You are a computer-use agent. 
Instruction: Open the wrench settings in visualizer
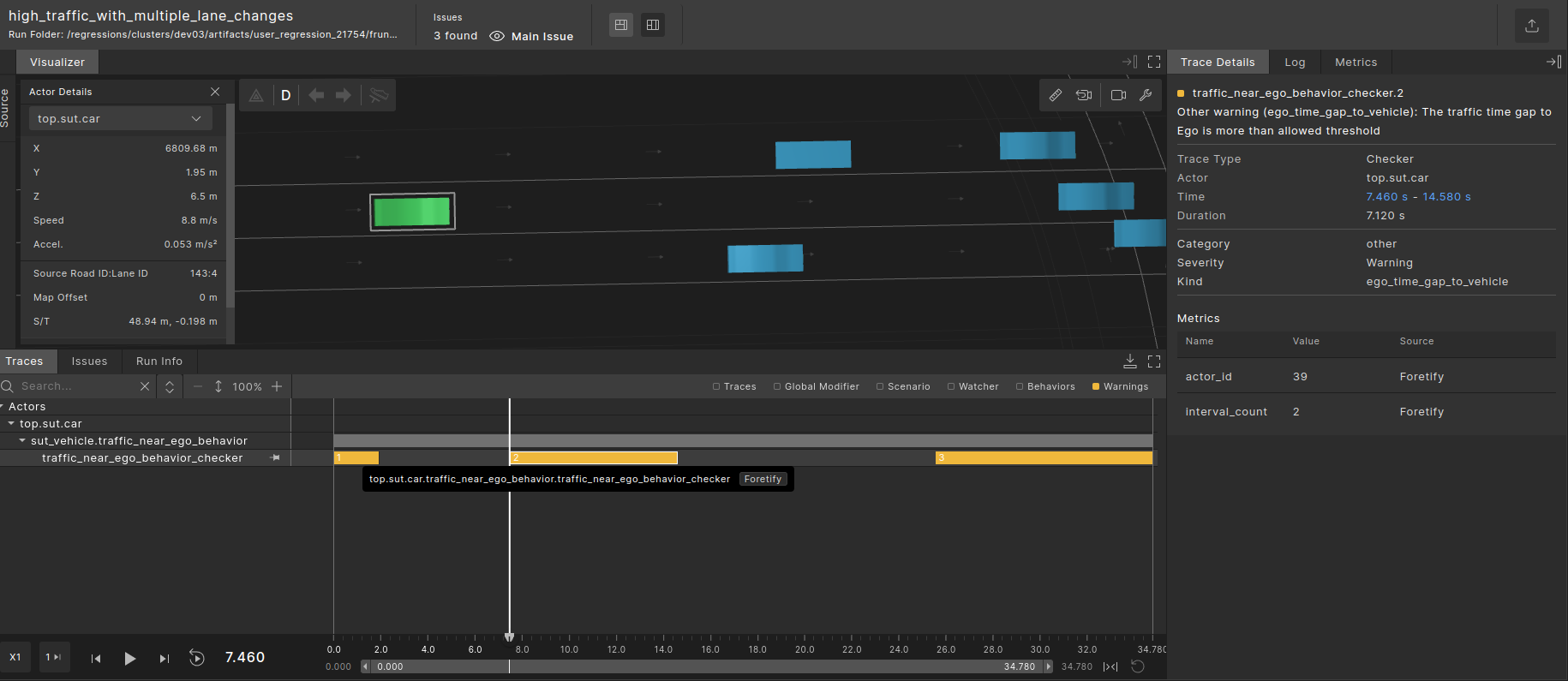(1146, 95)
